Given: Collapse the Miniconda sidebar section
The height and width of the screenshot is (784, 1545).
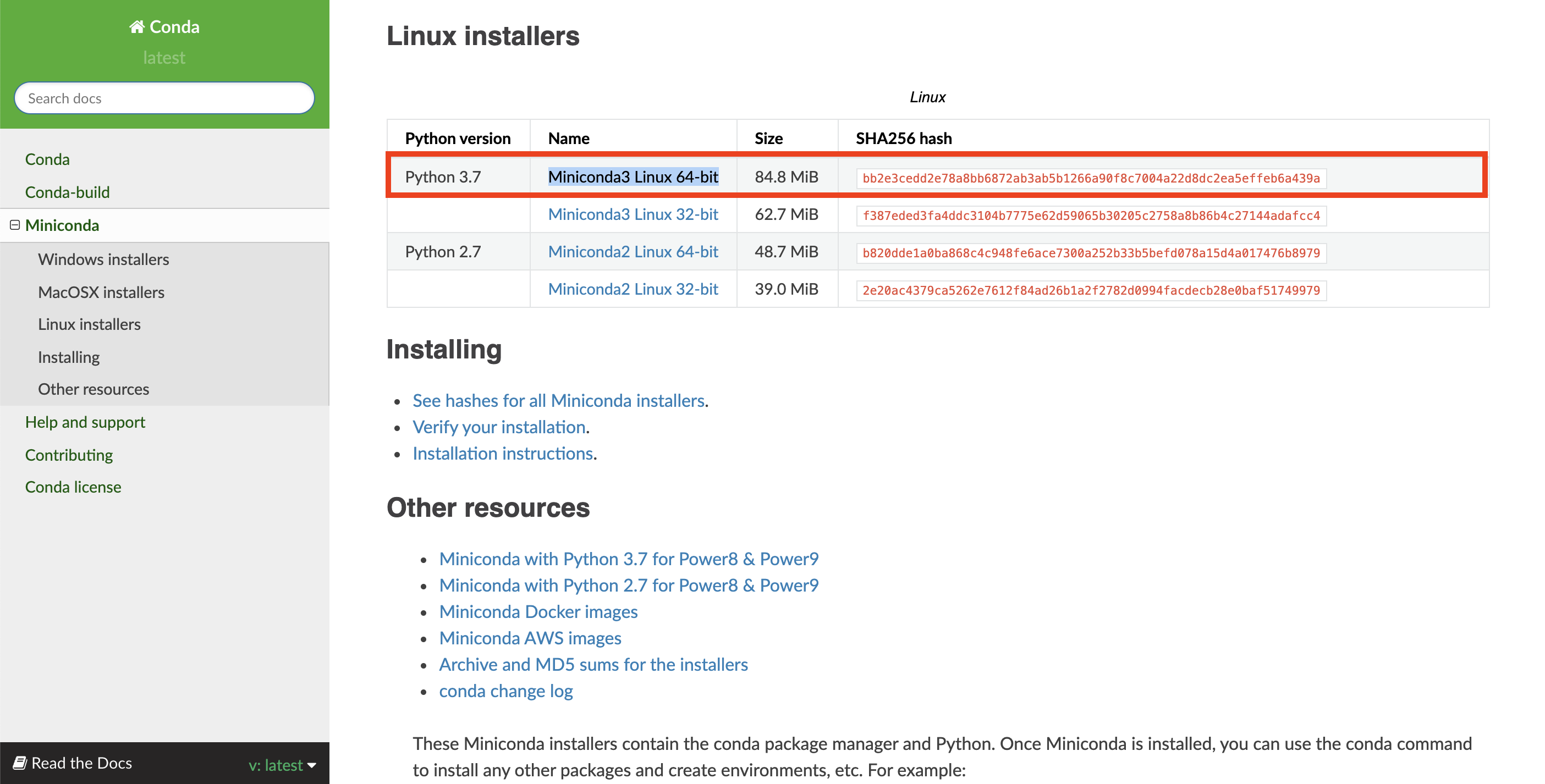Looking at the screenshot, I should (15, 225).
